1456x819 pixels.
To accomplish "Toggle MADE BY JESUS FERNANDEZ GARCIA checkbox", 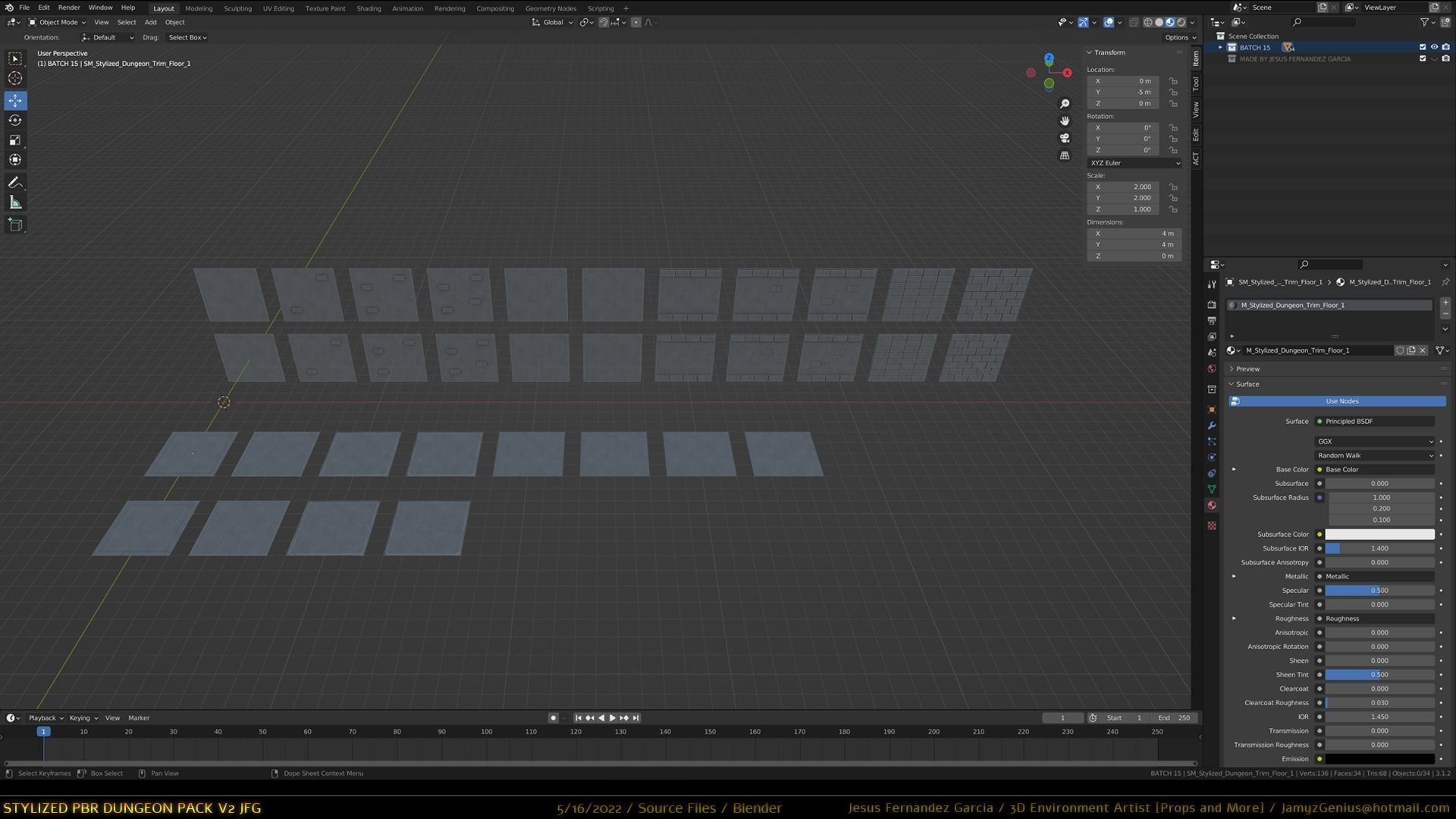I will 1423,58.
